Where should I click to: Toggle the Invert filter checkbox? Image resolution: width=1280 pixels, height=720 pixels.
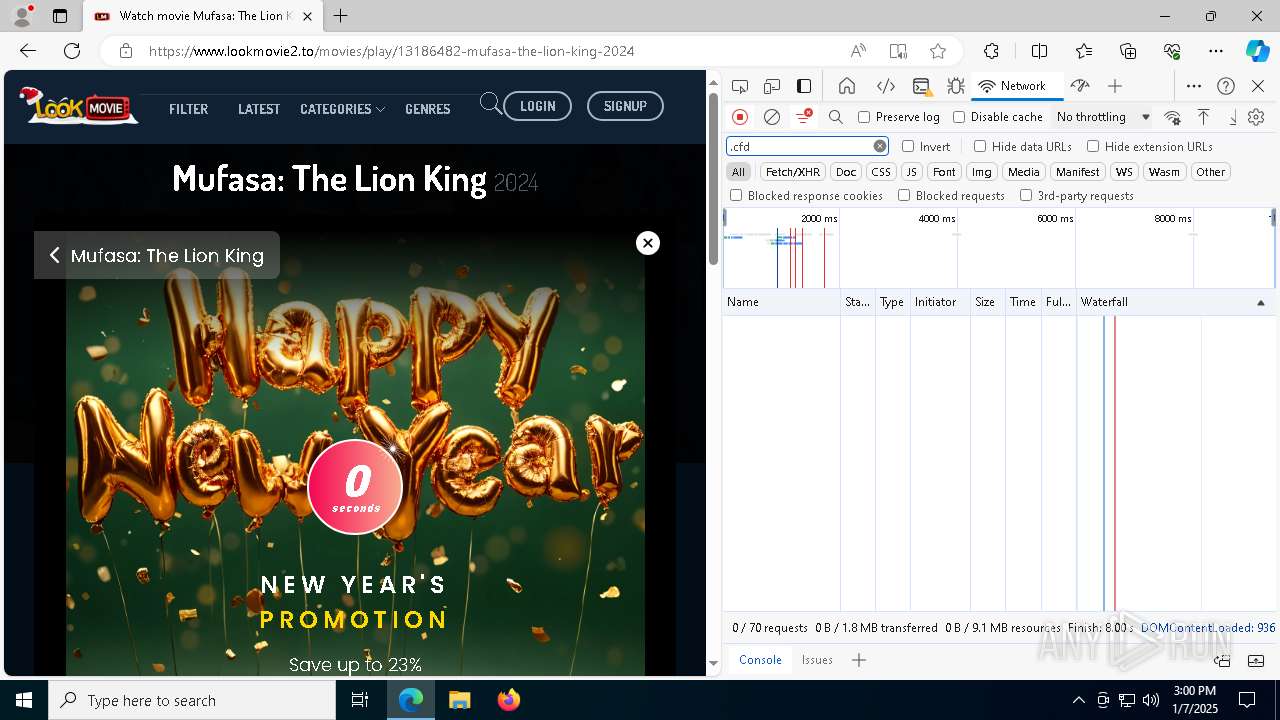(908, 146)
